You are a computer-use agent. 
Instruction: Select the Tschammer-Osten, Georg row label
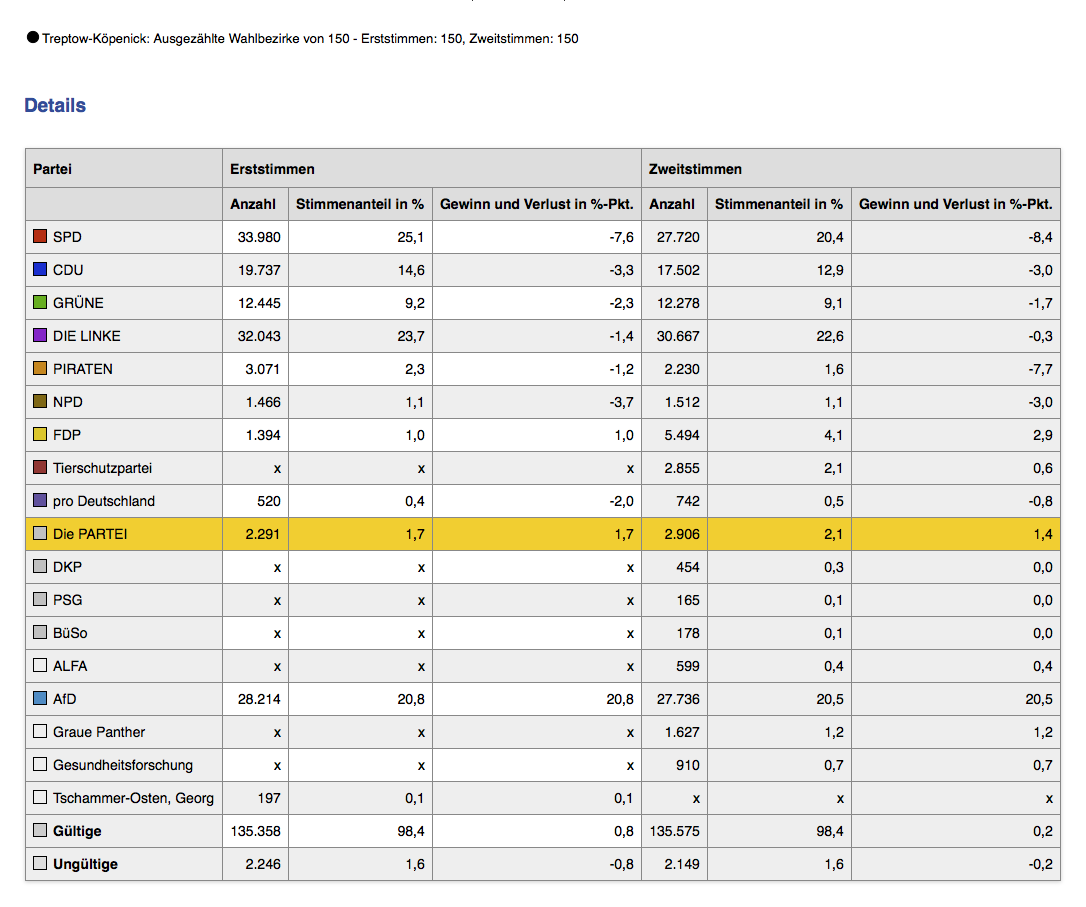(x=132, y=798)
